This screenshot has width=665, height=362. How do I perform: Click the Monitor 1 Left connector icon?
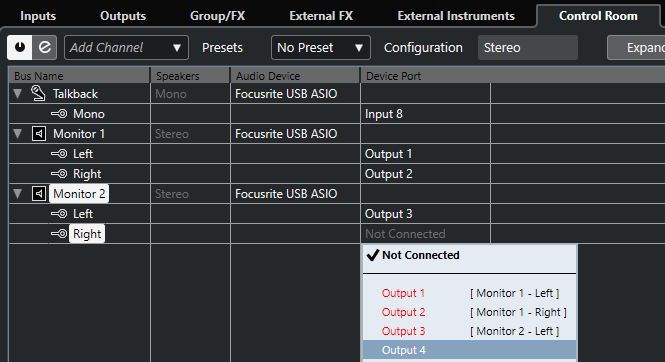[x=59, y=153]
